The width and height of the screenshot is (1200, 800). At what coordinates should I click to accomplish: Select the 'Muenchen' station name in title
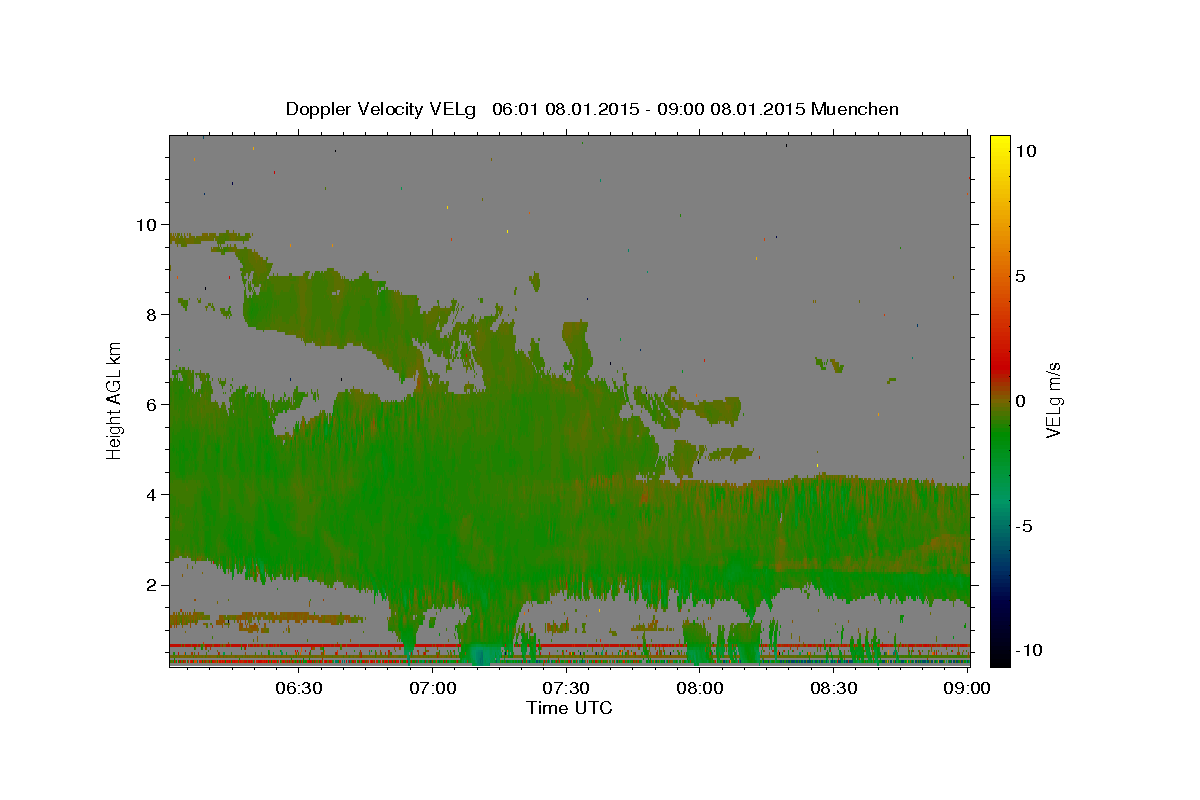click(x=855, y=109)
